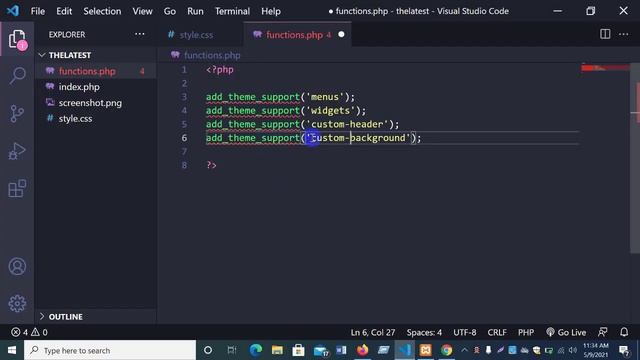The width and height of the screenshot is (640, 360).
Task: Click functions.php breadcrumb
Action: click(x=211, y=55)
